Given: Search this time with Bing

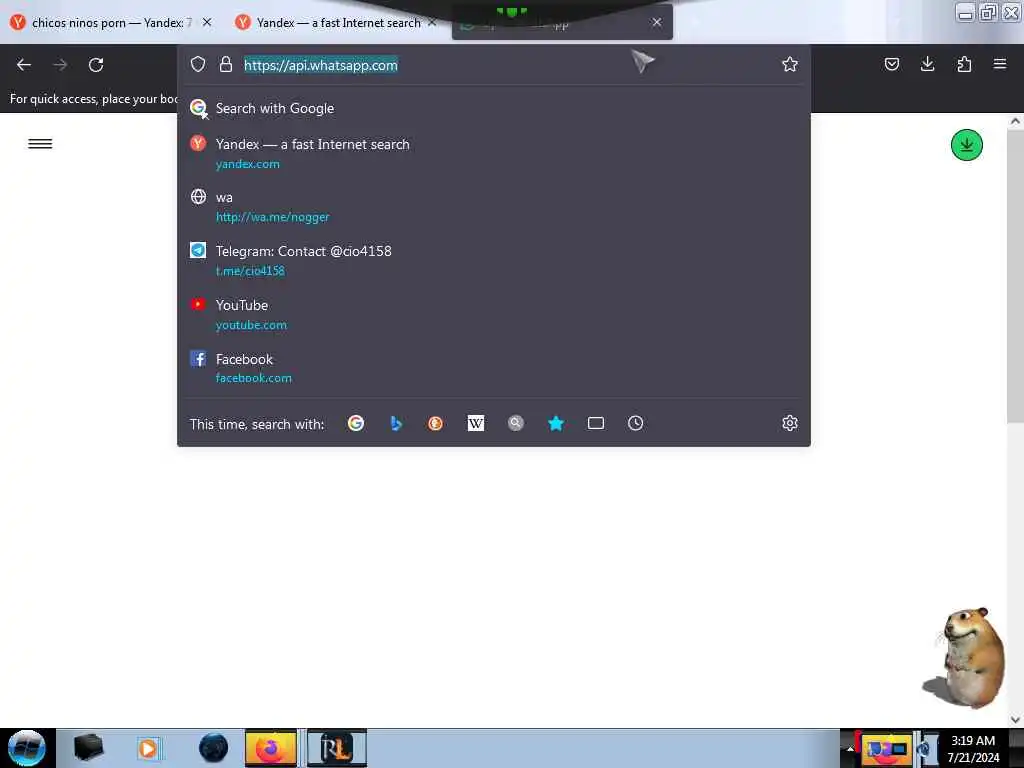Looking at the screenshot, I should tap(396, 423).
